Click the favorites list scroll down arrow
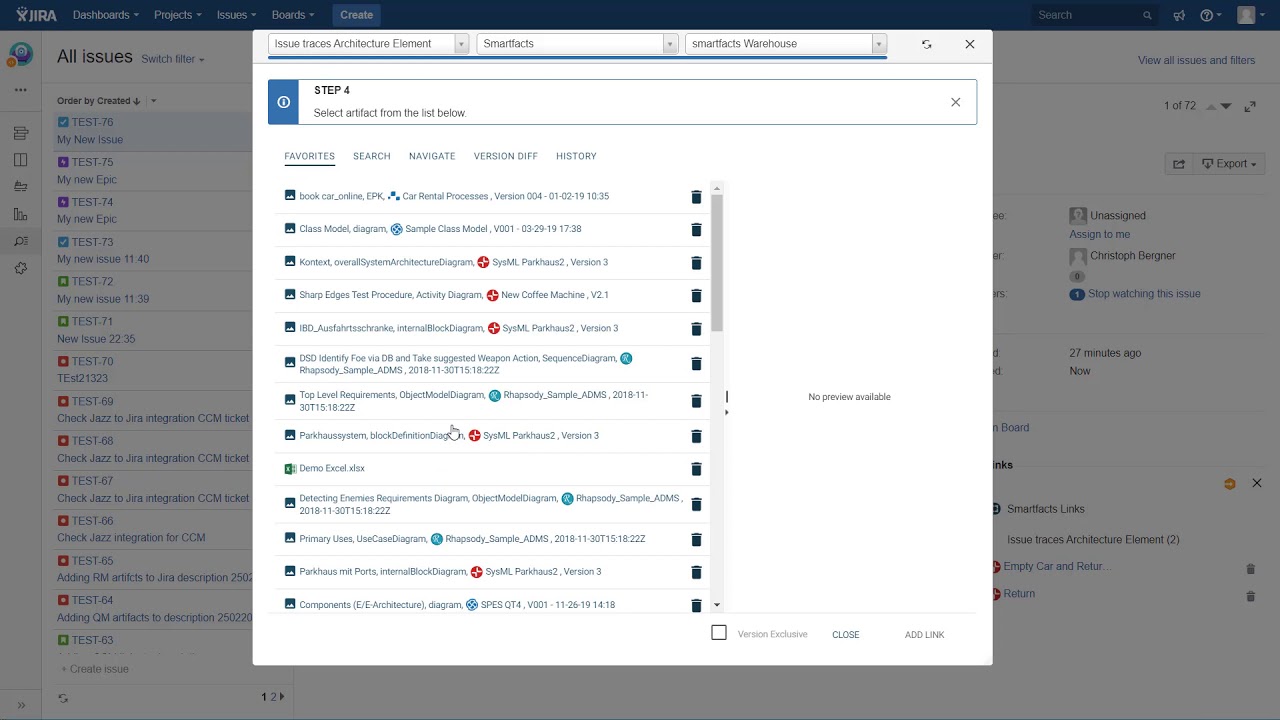 click(717, 605)
